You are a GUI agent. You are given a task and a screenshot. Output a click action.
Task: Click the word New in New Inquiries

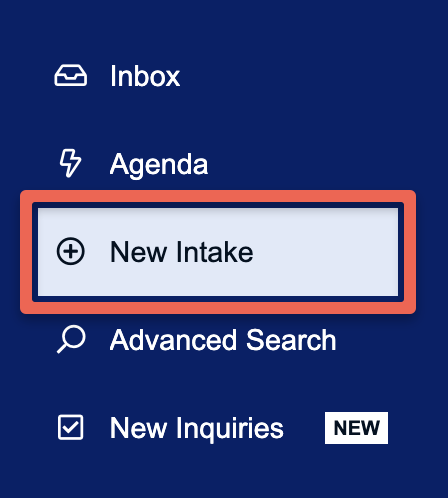138,428
